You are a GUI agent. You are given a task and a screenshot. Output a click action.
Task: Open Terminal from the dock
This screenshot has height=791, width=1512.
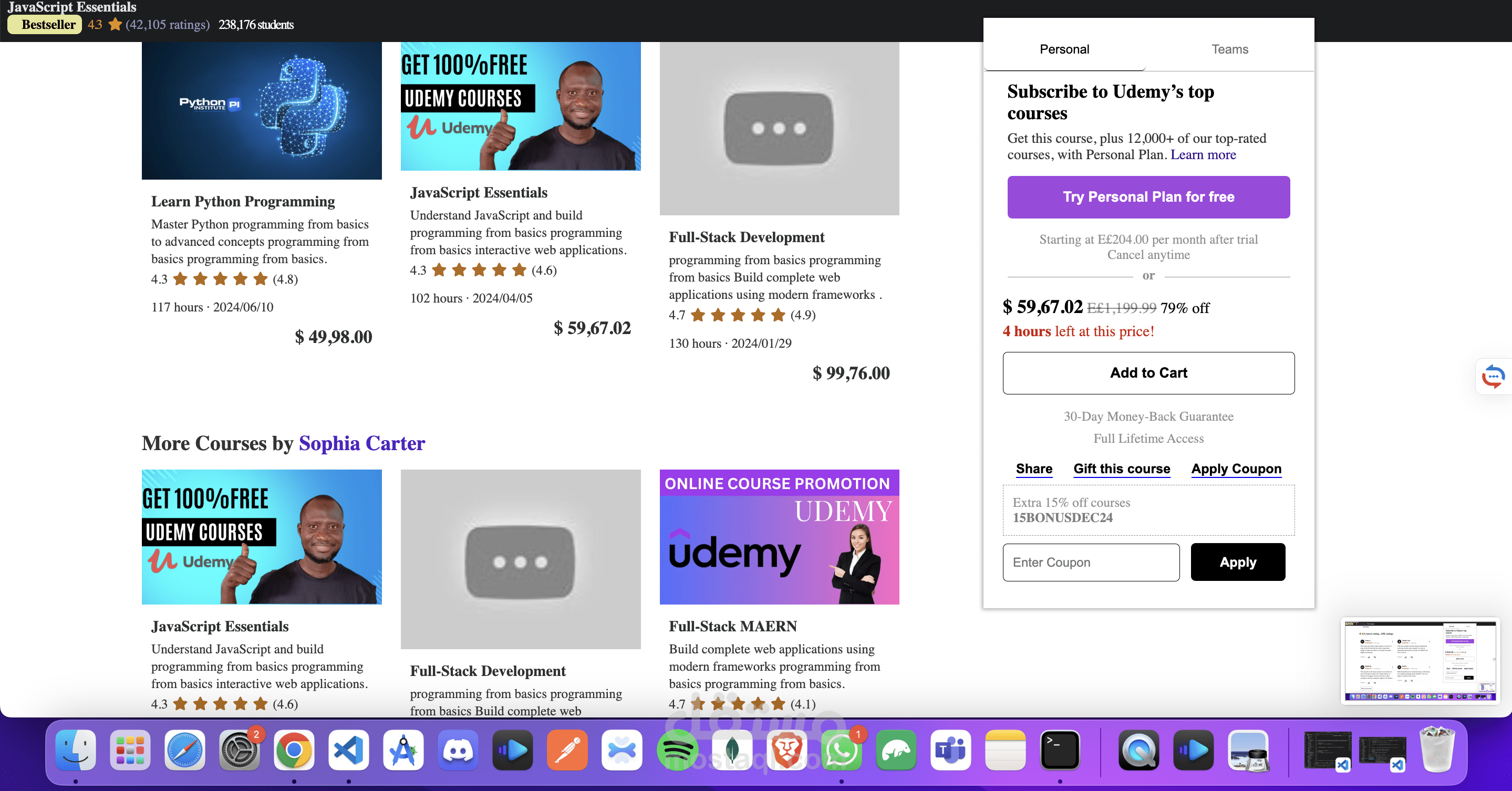tap(1060, 750)
